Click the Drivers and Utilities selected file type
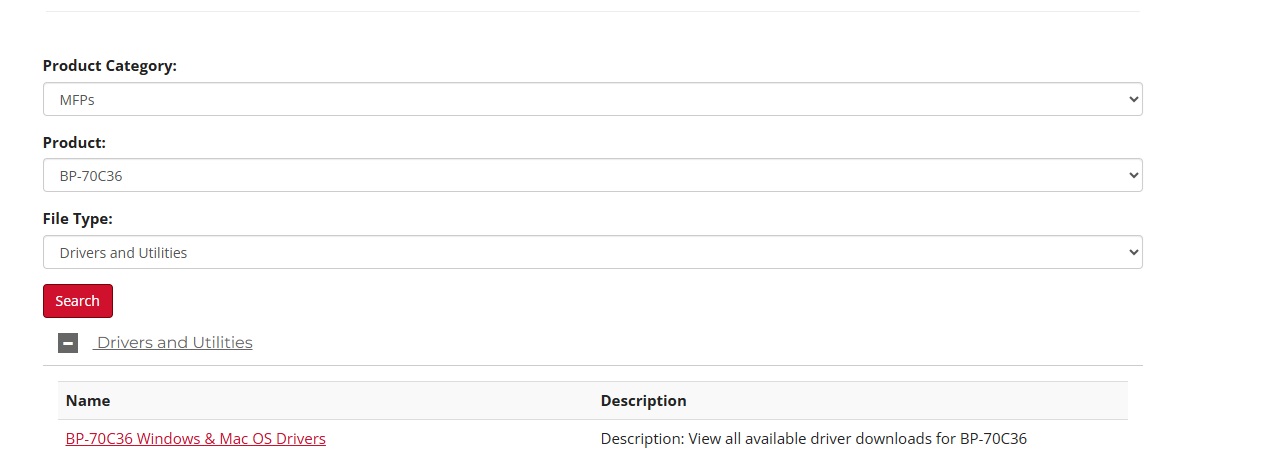 123,253
